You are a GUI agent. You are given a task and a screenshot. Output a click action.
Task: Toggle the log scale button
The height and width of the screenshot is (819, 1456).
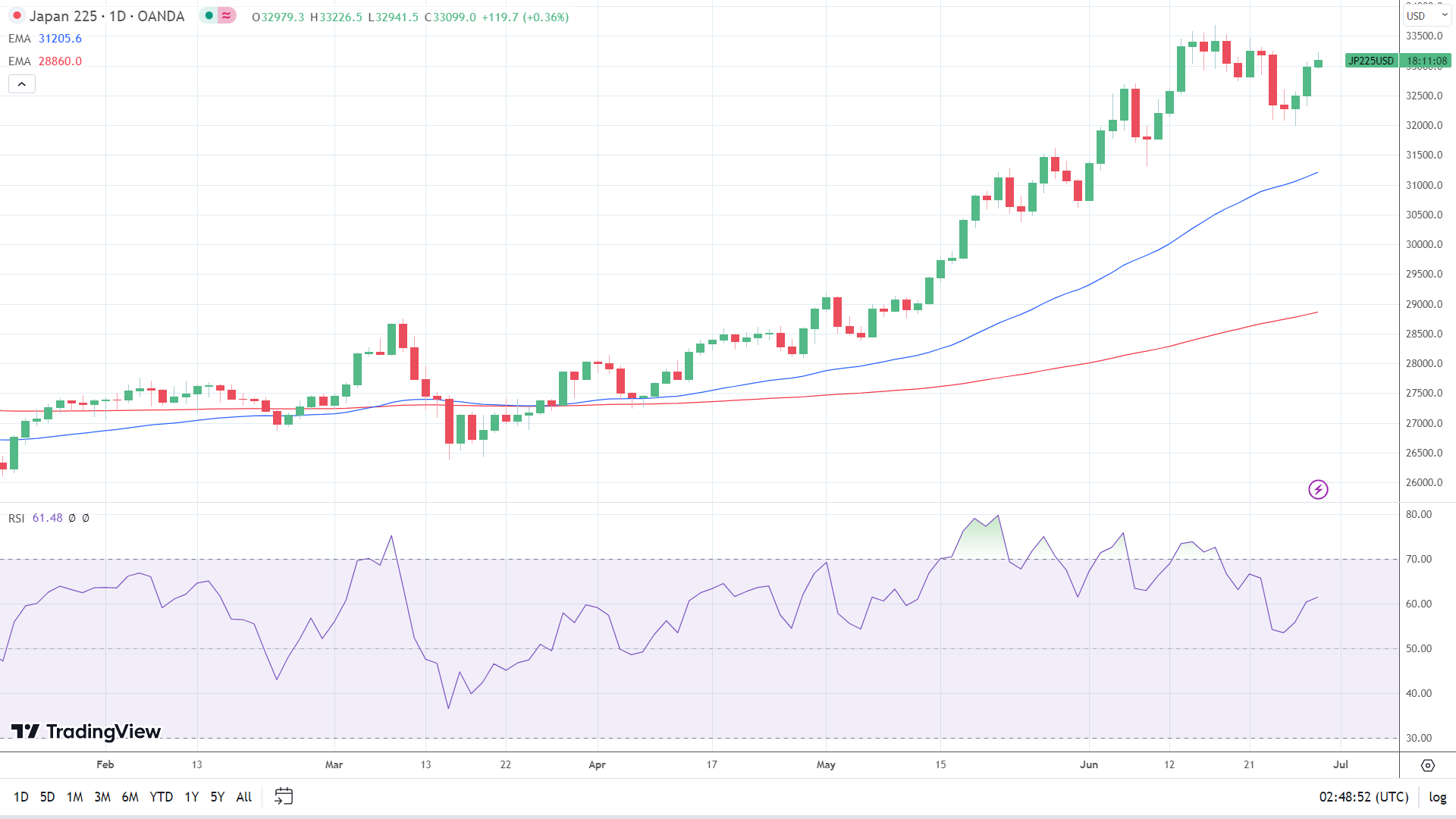(1438, 797)
